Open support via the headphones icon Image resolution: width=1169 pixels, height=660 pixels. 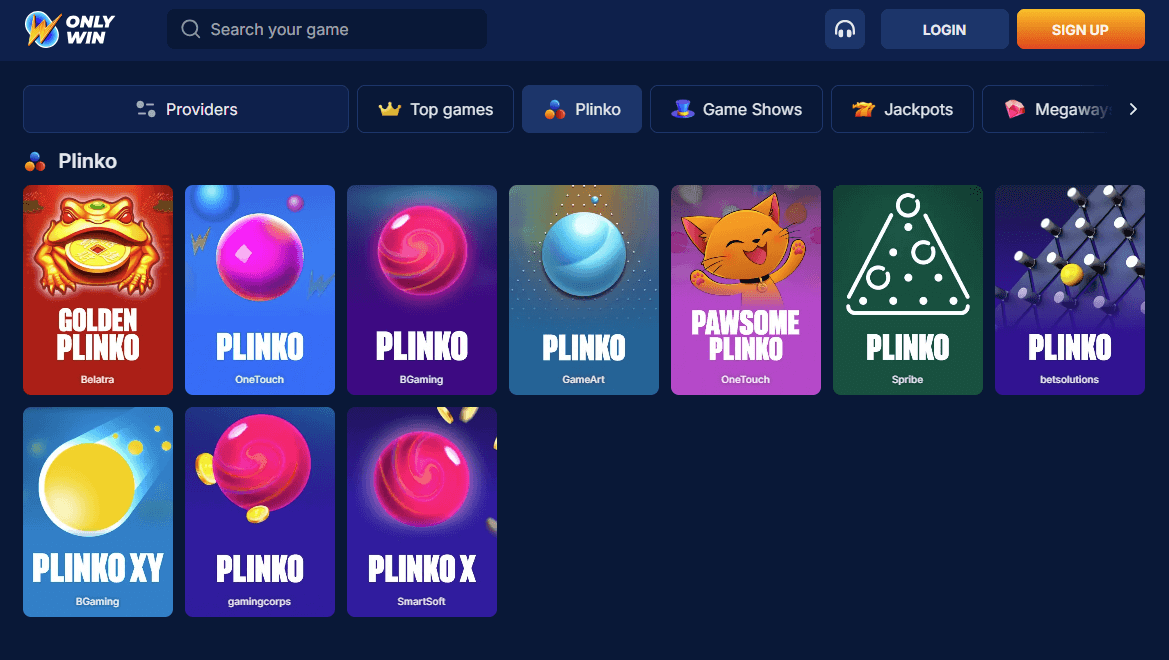point(845,29)
